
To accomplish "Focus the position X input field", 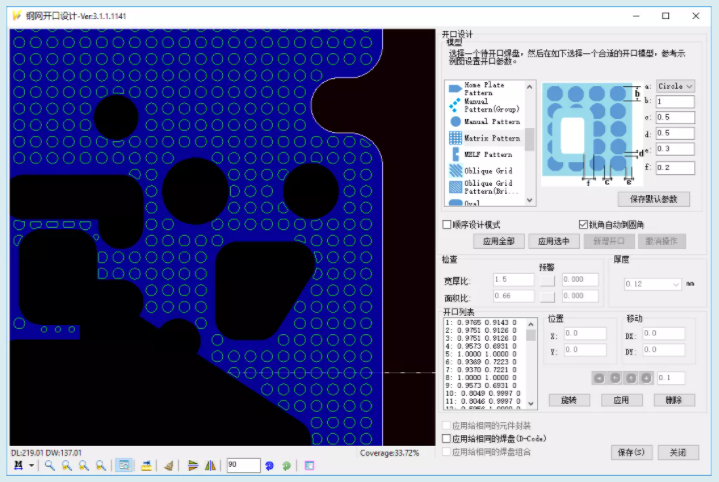I will point(585,333).
